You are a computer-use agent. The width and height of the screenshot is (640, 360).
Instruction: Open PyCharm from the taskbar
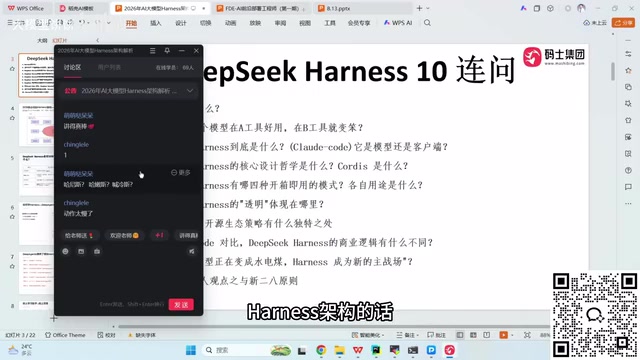click(376, 350)
